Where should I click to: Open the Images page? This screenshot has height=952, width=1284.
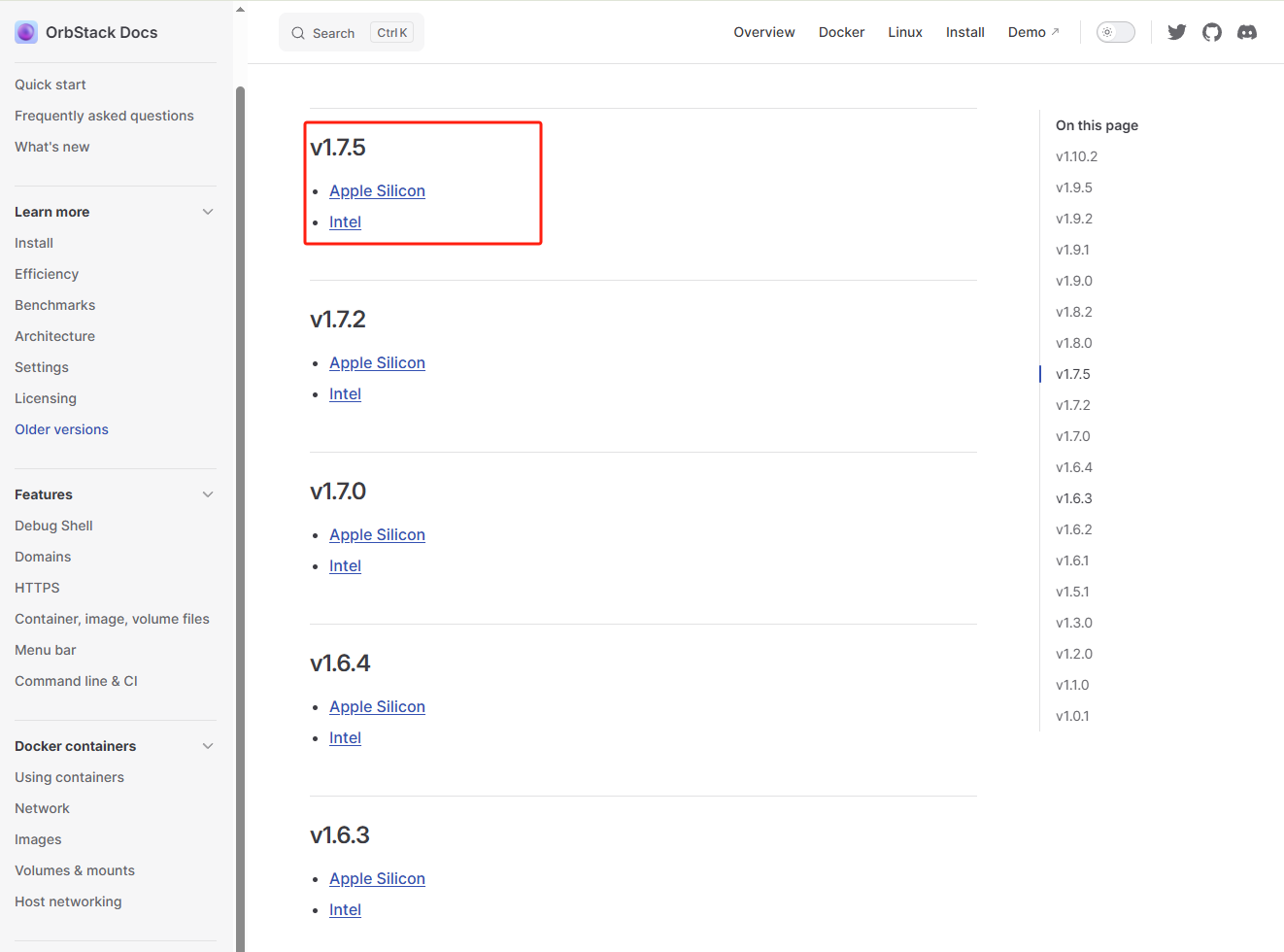pyautogui.click(x=38, y=839)
